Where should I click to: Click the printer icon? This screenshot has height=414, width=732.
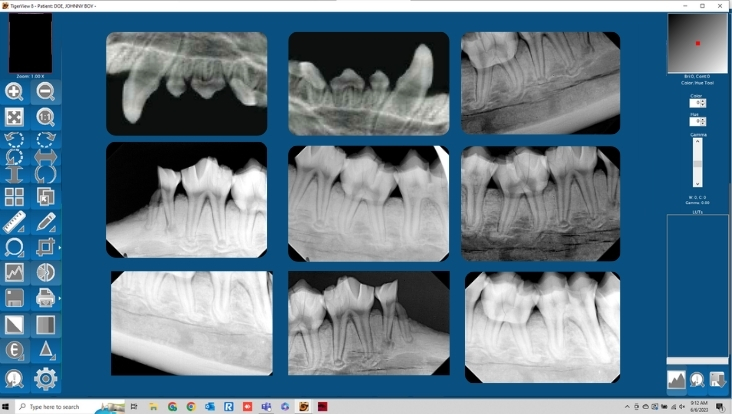pos(45,298)
